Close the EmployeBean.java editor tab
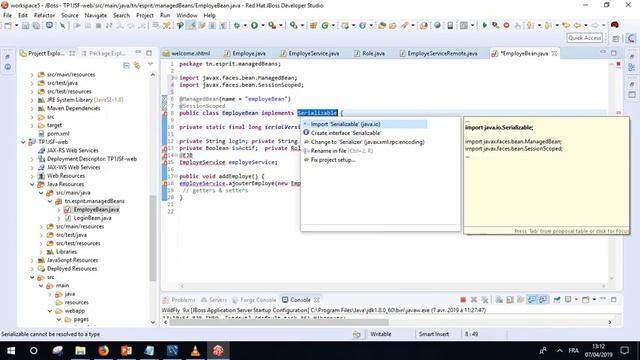640x360 pixels. pyautogui.click(x=554, y=53)
